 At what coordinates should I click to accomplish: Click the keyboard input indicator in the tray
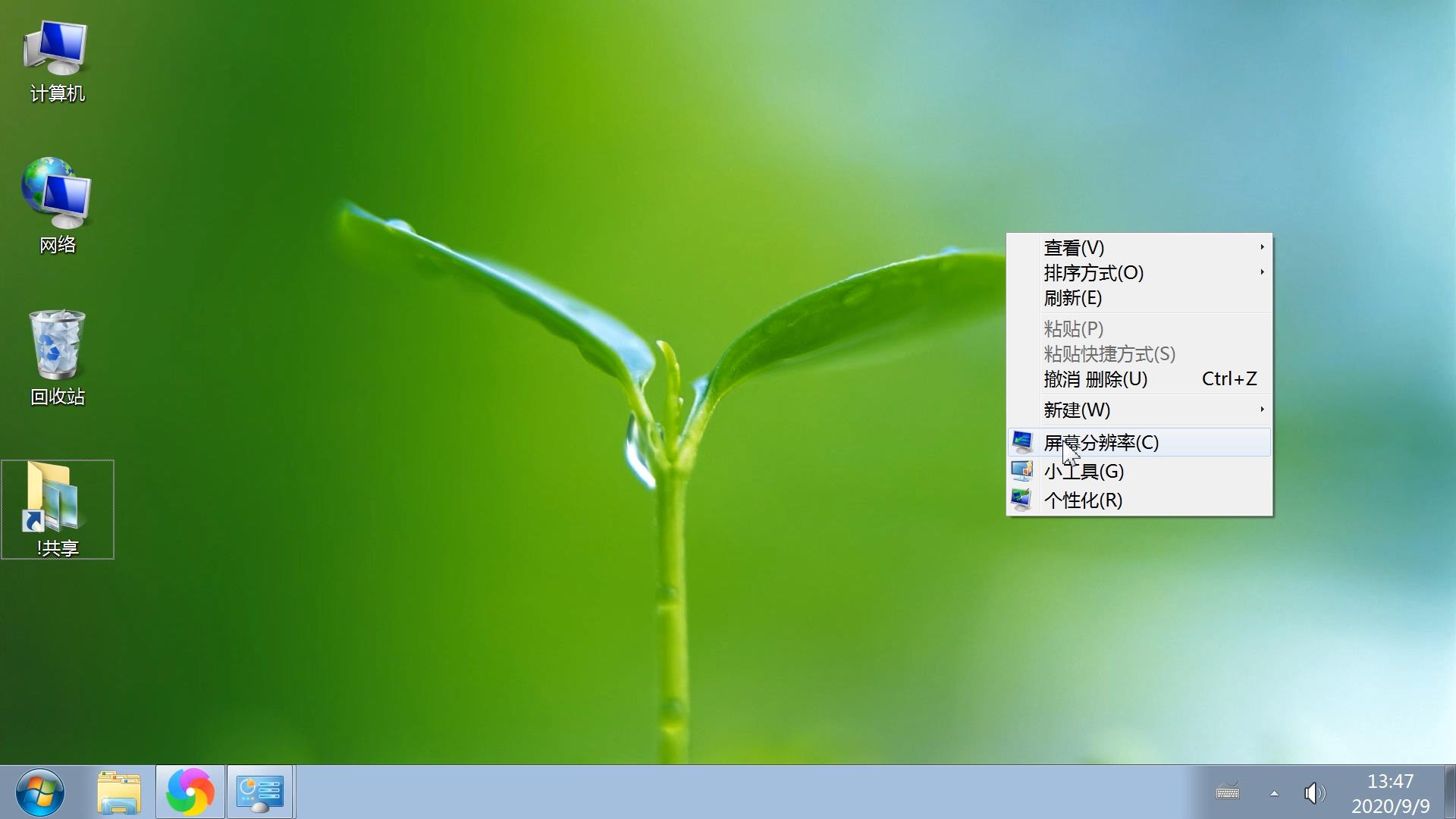(1228, 793)
